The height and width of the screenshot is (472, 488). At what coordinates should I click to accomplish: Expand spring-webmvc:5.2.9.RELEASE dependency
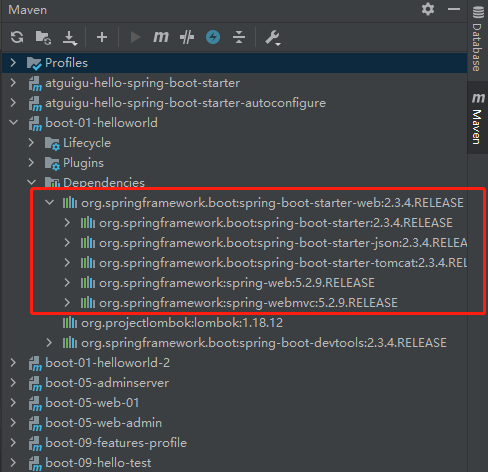[x=67, y=303]
